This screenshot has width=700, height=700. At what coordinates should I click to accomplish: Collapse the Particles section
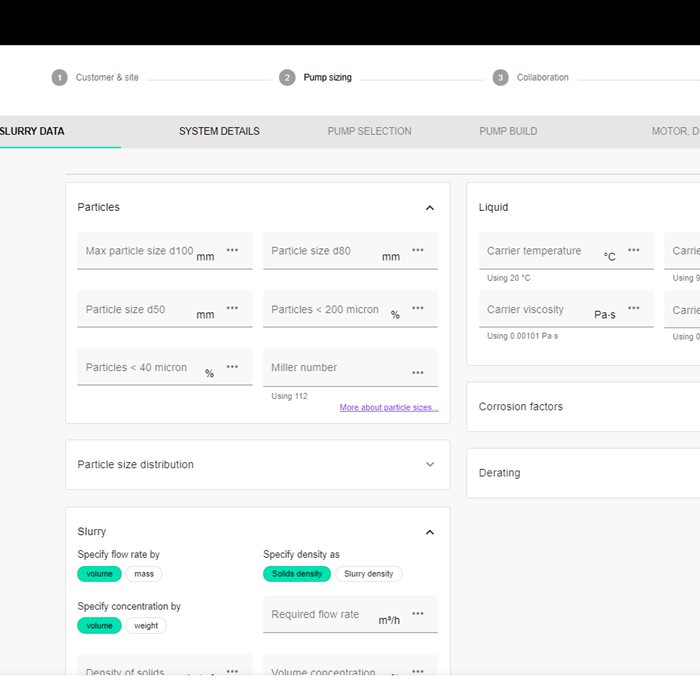[430, 208]
